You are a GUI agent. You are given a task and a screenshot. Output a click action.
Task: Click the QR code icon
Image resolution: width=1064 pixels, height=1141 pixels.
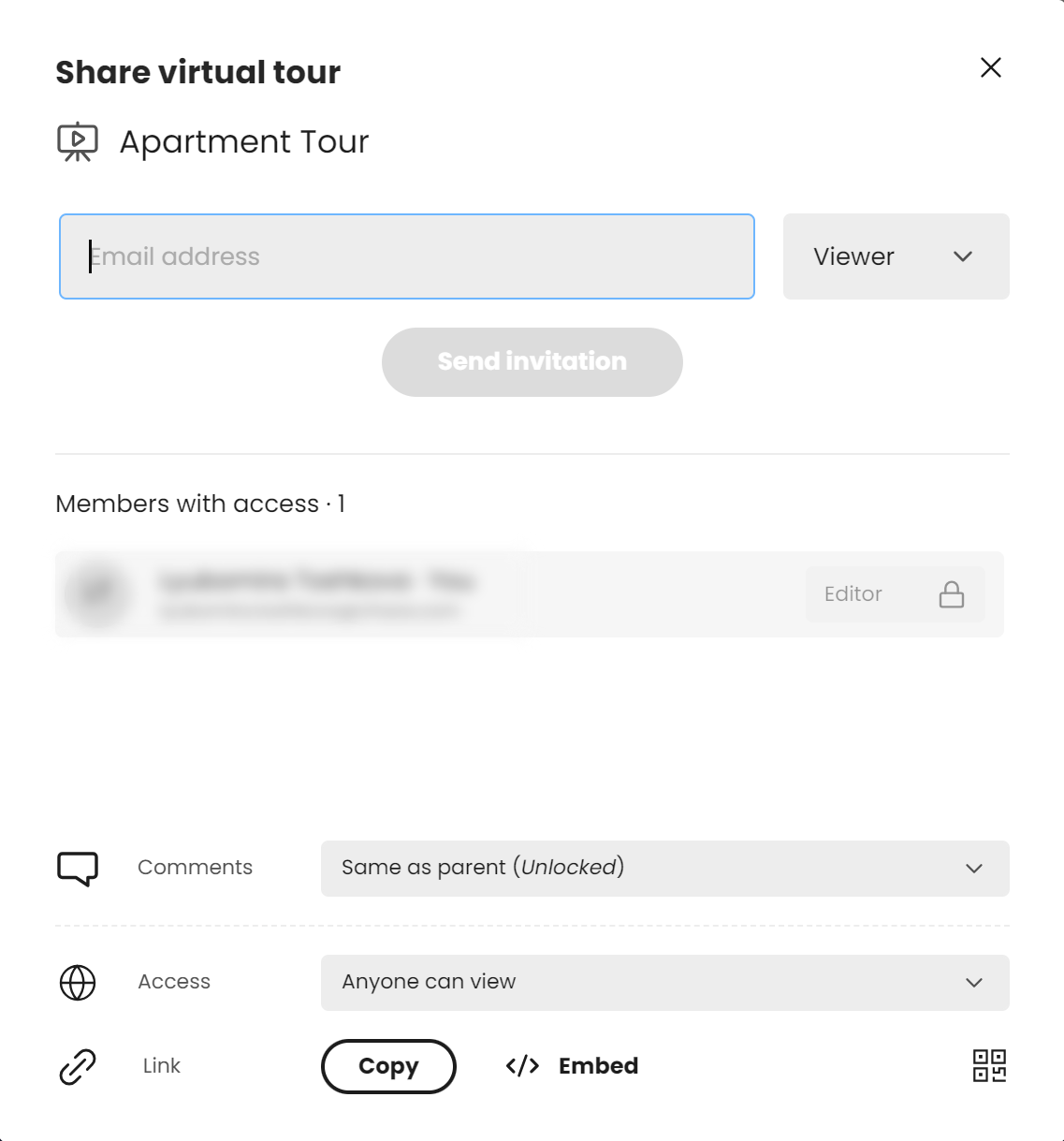coord(989,1065)
